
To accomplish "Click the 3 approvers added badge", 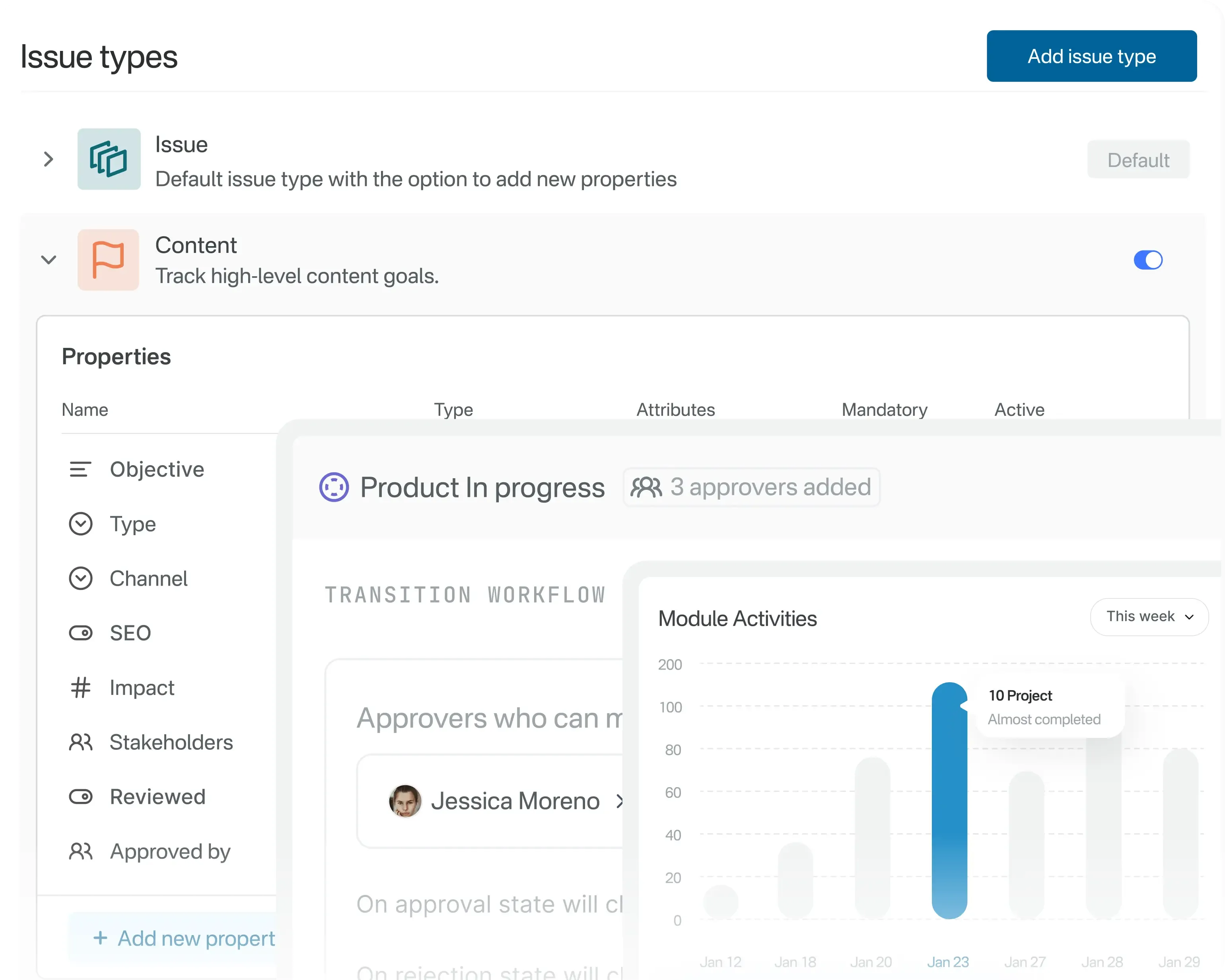I will pyautogui.click(x=751, y=487).
